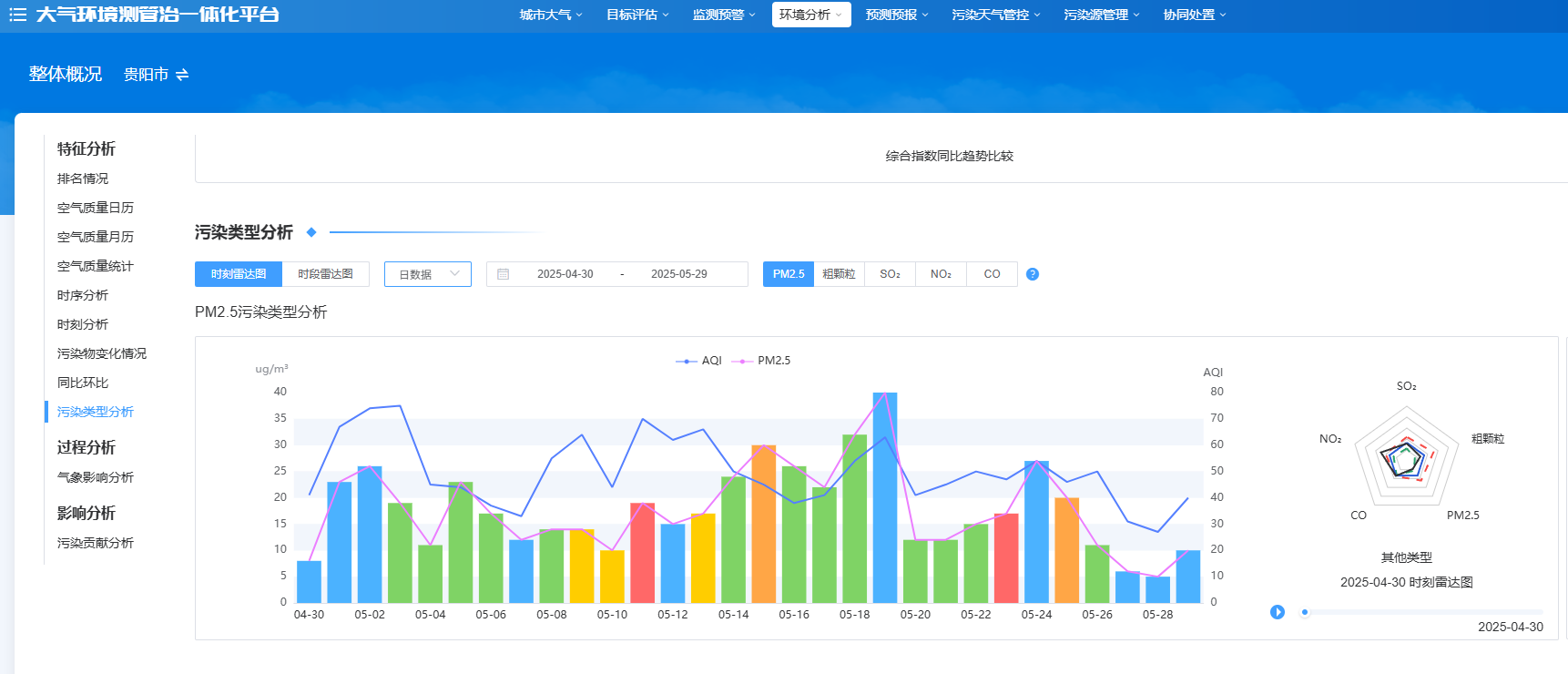This screenshot has width=1568, height=674.
Task: Click the 特征分析 section heading
Action: (87, 148)
